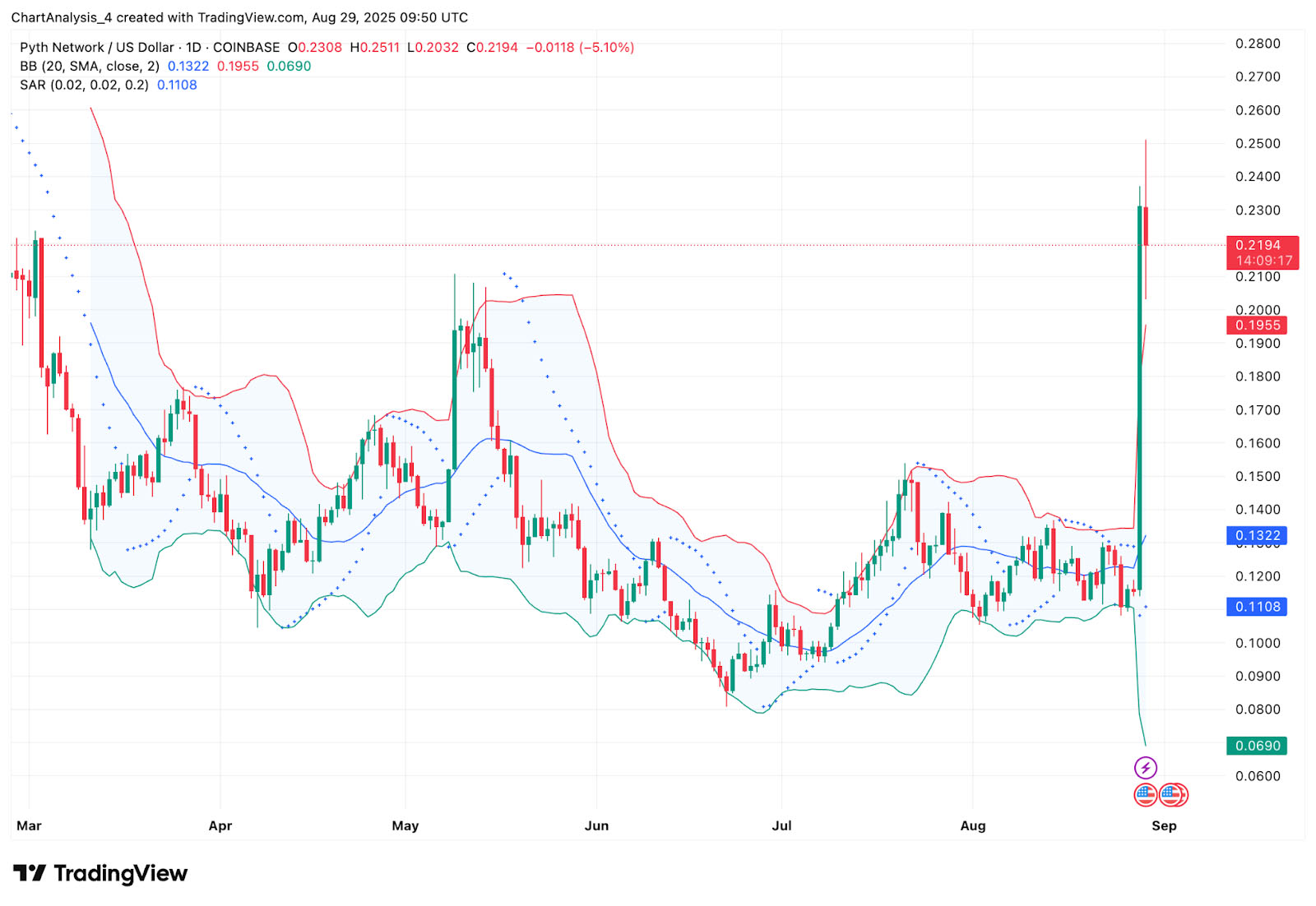Click the 1D interval in the chart legend
This screenshot has height=906, width=1316.
193,48
